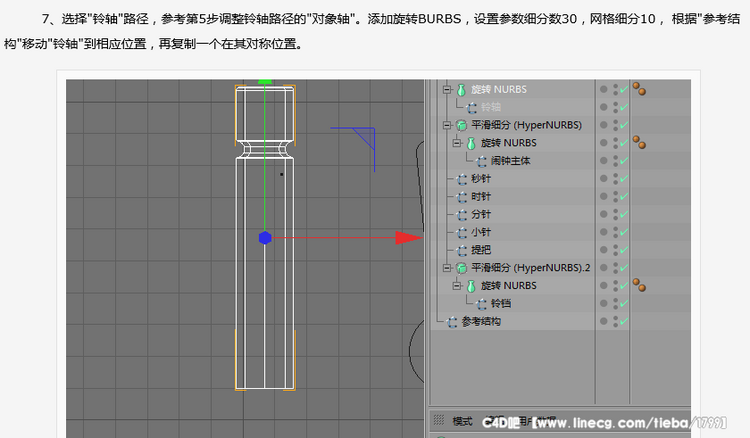Collapse 旋转 NURBS that contains 铃轴
The image size is (750, 438).
[x=447, y=89]
